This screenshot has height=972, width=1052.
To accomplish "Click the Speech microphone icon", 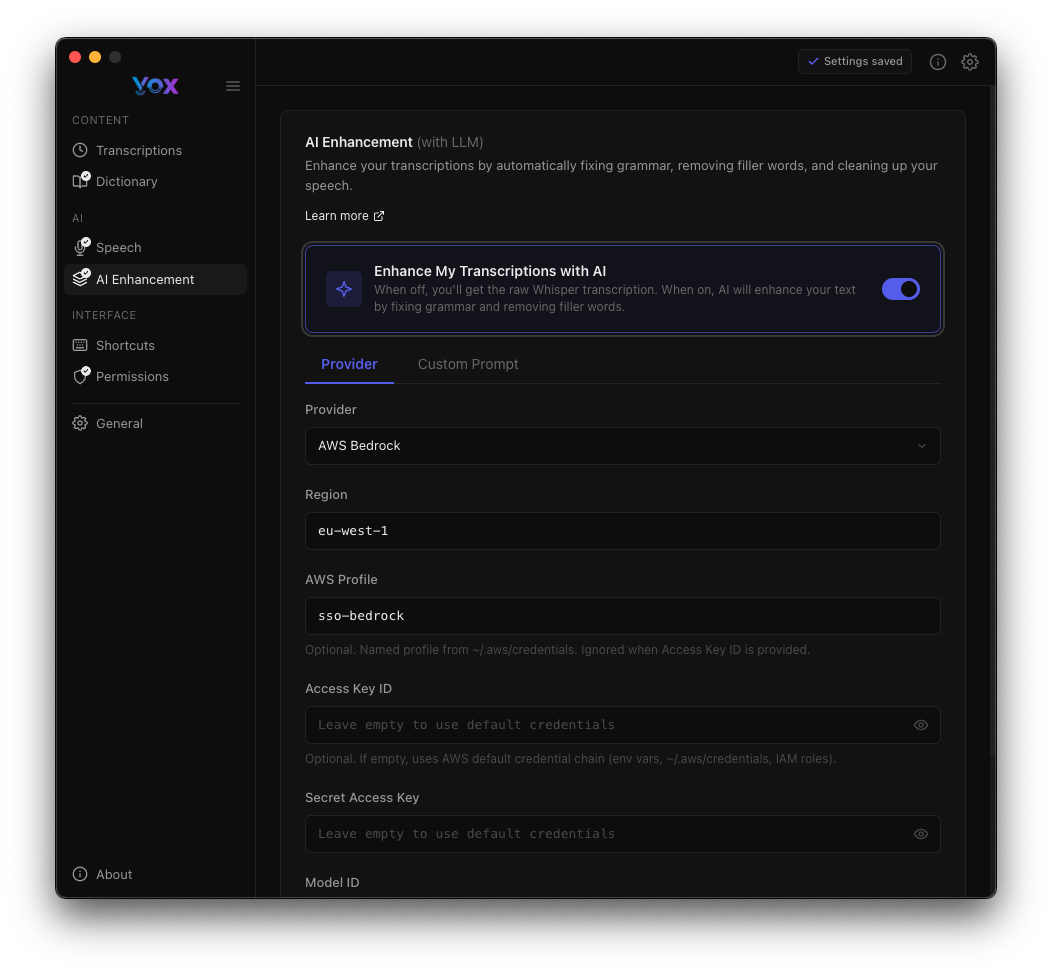I will point(80,247).
